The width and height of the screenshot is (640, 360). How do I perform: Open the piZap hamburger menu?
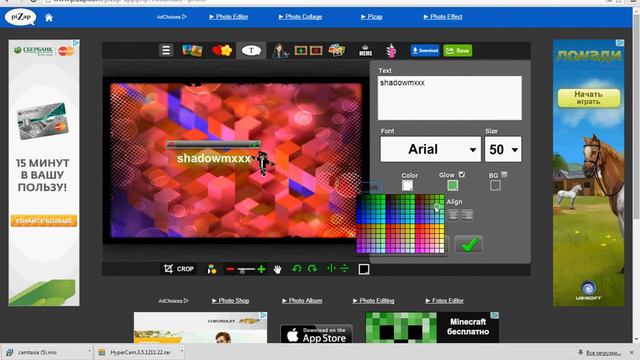(166, 50)
